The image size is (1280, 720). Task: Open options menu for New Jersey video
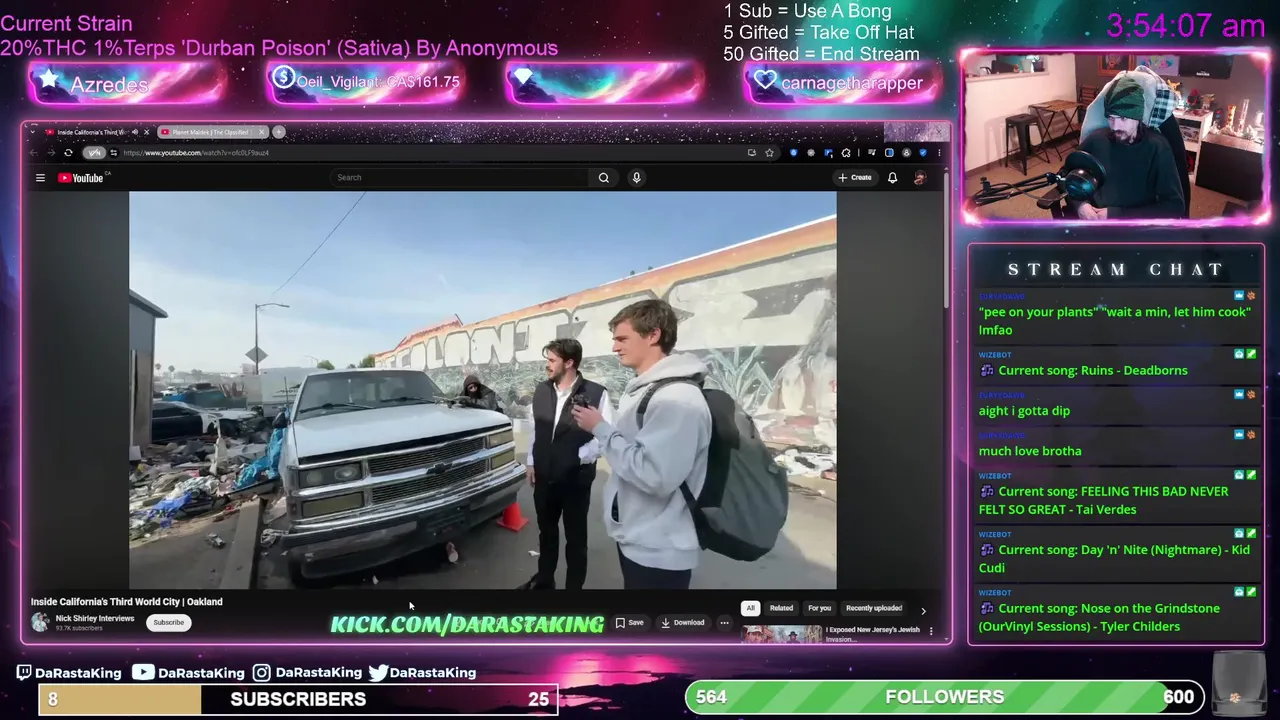point(931,631)
